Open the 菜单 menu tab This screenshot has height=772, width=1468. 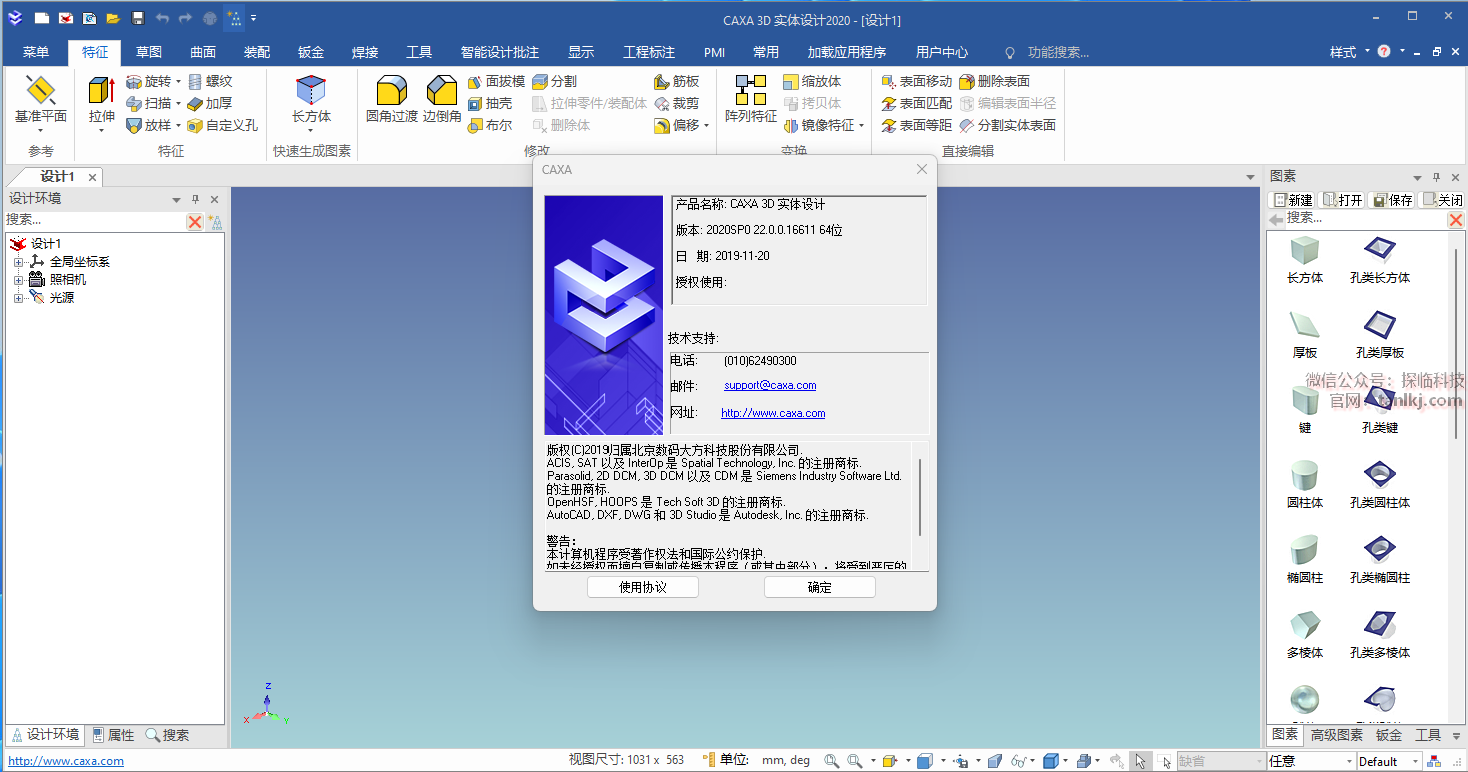[x=36, y=52]
